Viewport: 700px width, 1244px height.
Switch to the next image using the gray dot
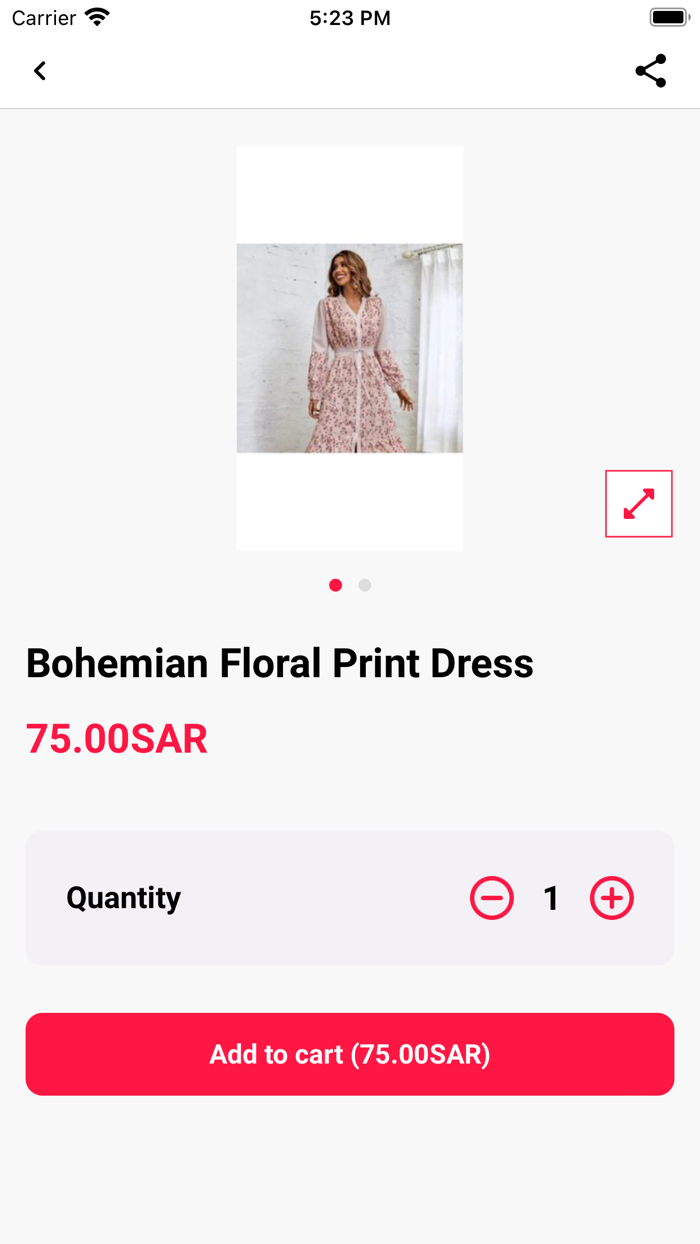pos(364,585)
